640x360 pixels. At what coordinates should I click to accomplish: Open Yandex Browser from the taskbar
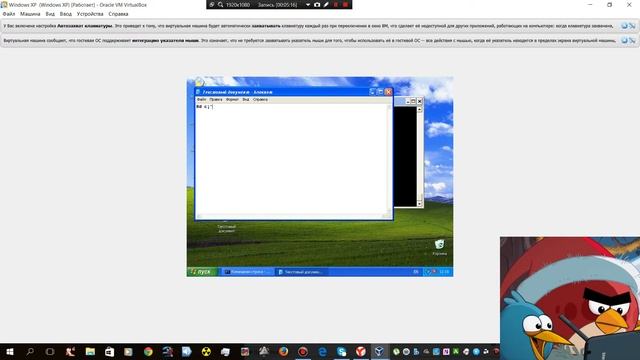pyautogui.click(x=361, y=351)
